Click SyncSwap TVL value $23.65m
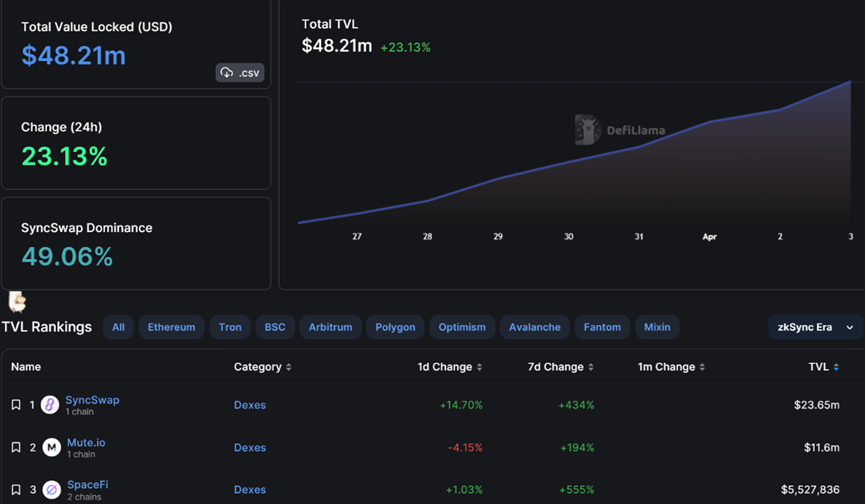Image resolution: width=865 pixels, height=504 pixels. pyautogui.click(x=816, y=405)
